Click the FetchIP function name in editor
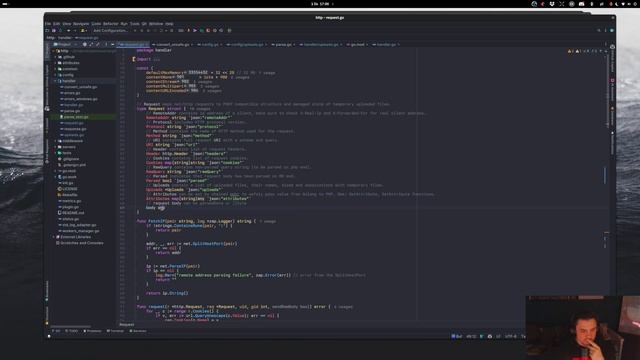Viewport: 640px width, 360px height. click(157, 221)
